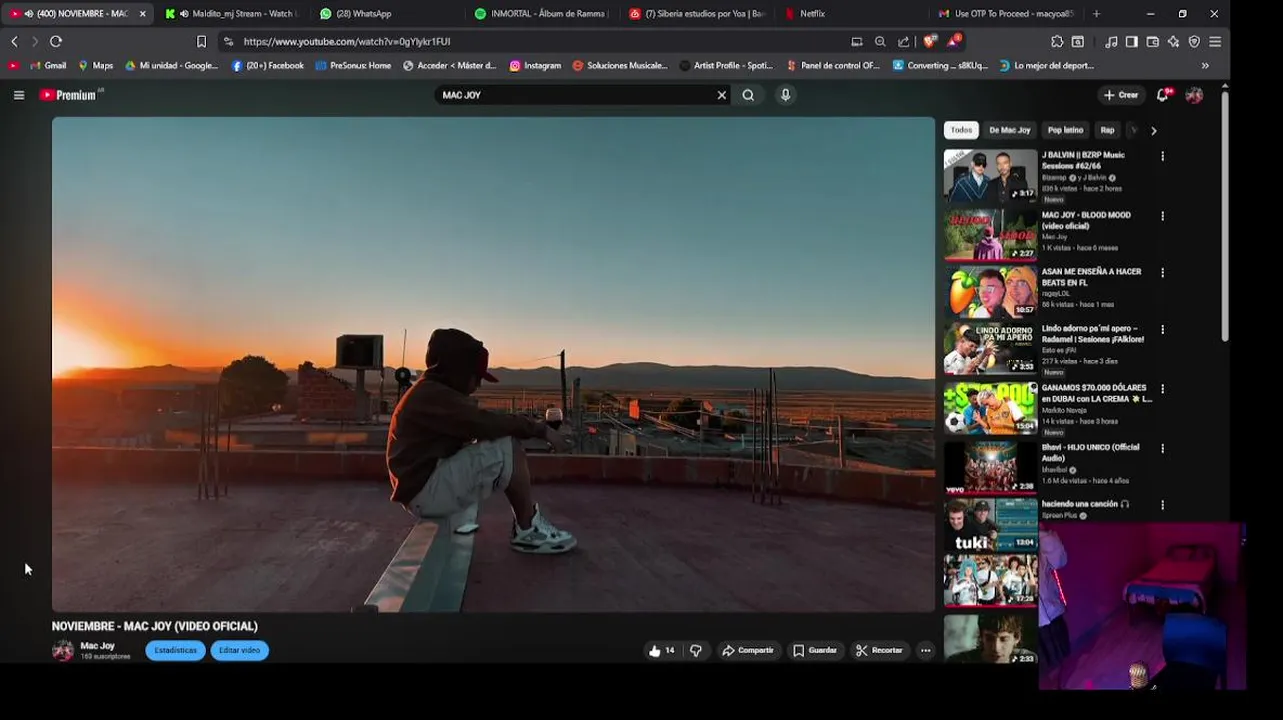Viewport: 1283px width, 720px height.
Task: Open options for Bhavi HIJO UNICO video
Action: click(1162, 447)
